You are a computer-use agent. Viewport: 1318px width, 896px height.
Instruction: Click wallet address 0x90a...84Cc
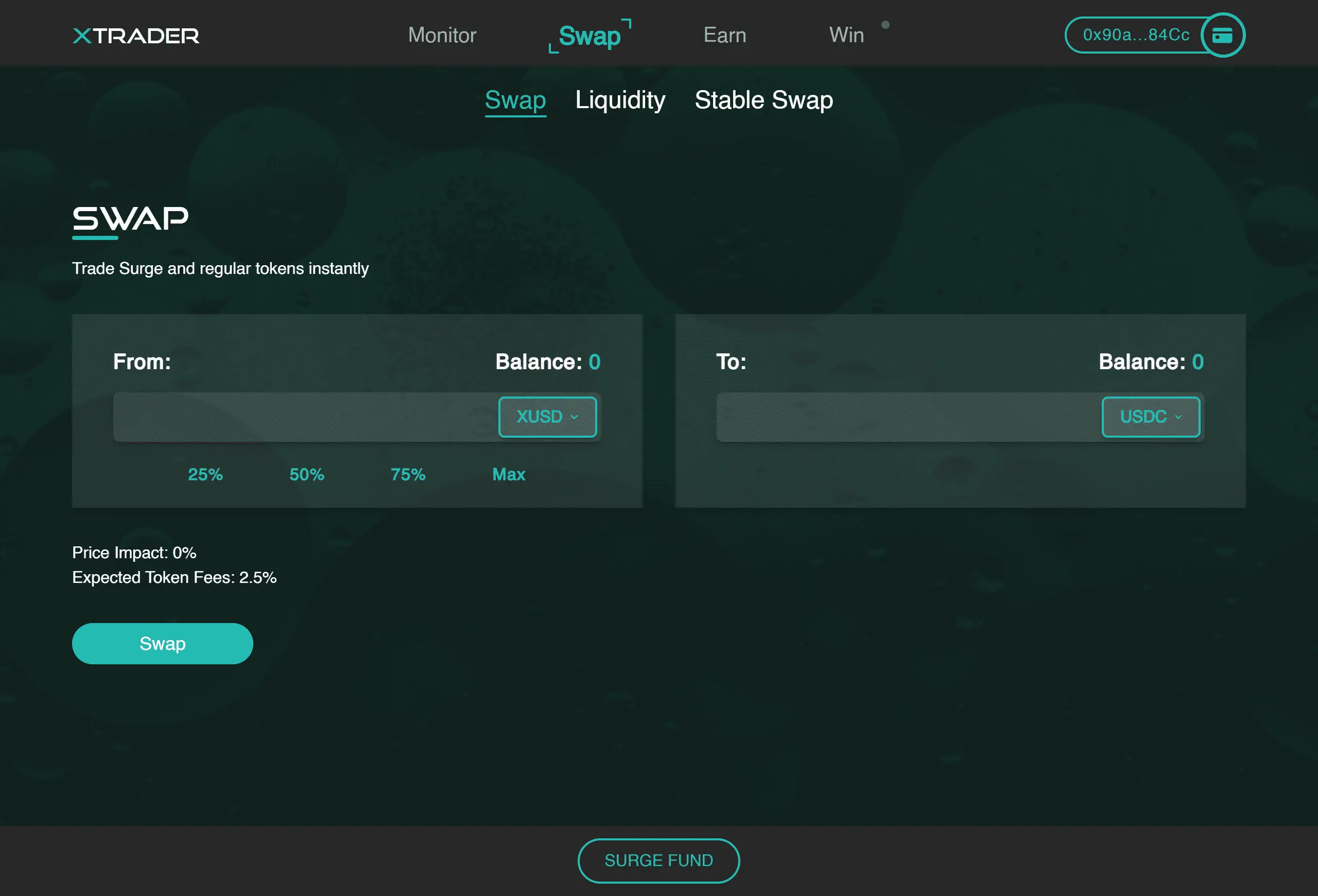(x=1136, y=35)
